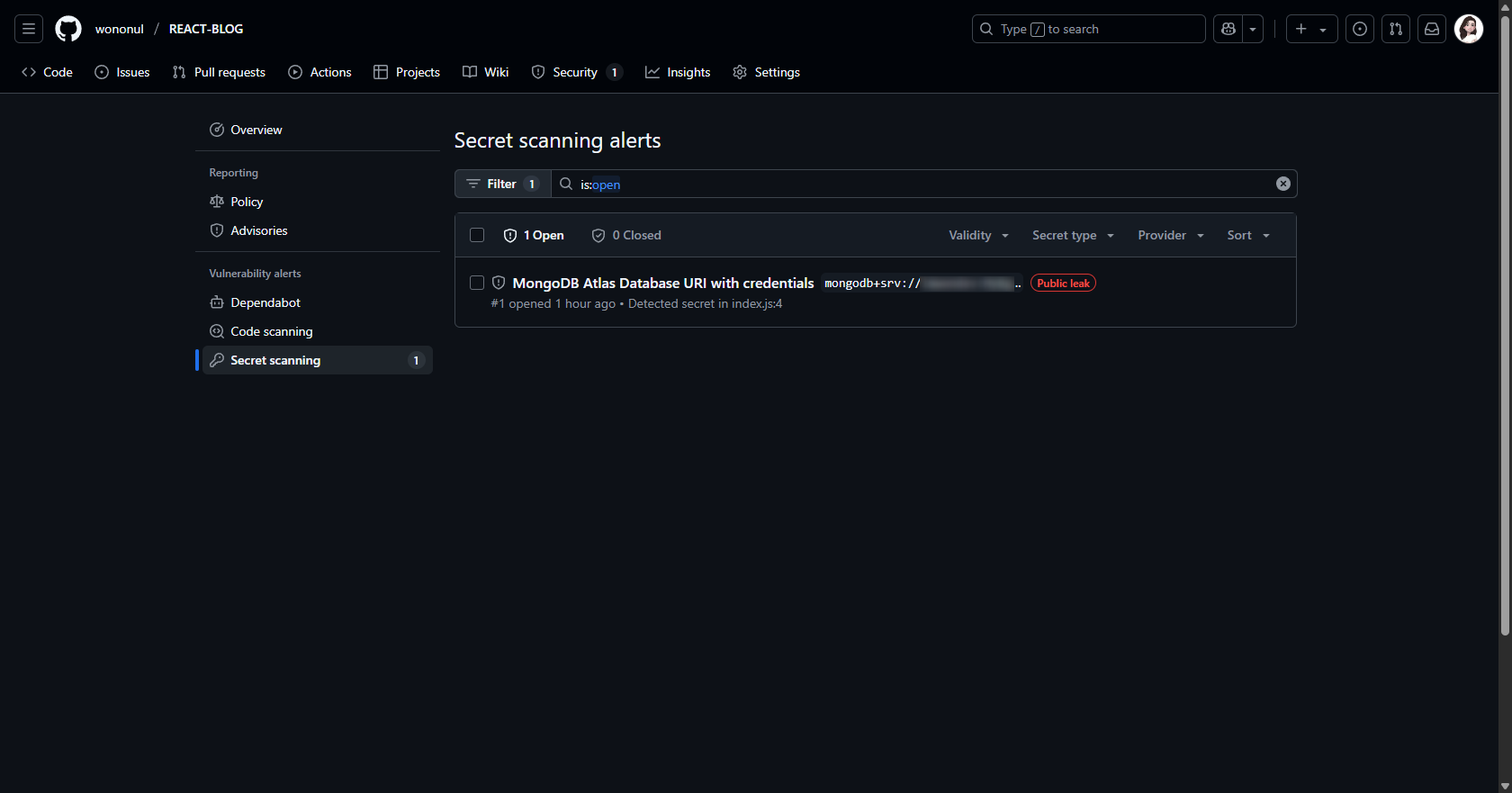Expand the Provider dropdown
Viewport: 1512px width, 793px height.
1171,235
